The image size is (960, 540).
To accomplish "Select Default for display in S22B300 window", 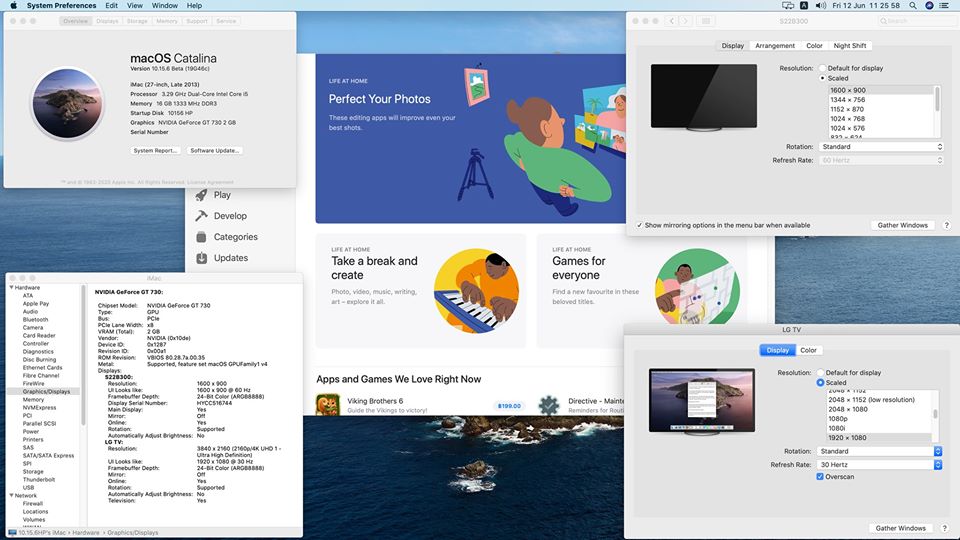I will tap(822, 68).
